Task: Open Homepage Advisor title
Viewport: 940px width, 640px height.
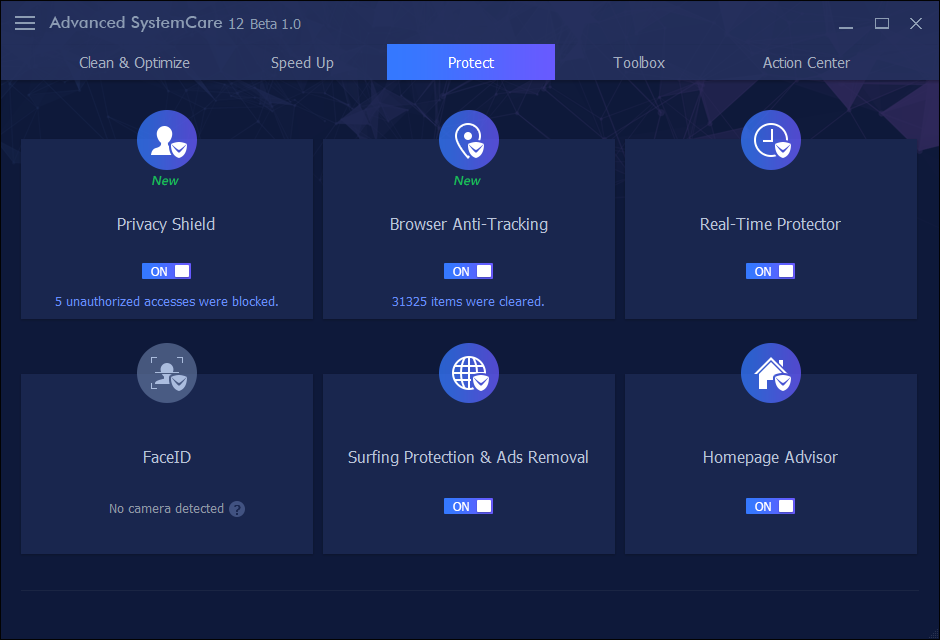Action: (x=770, y=458)
